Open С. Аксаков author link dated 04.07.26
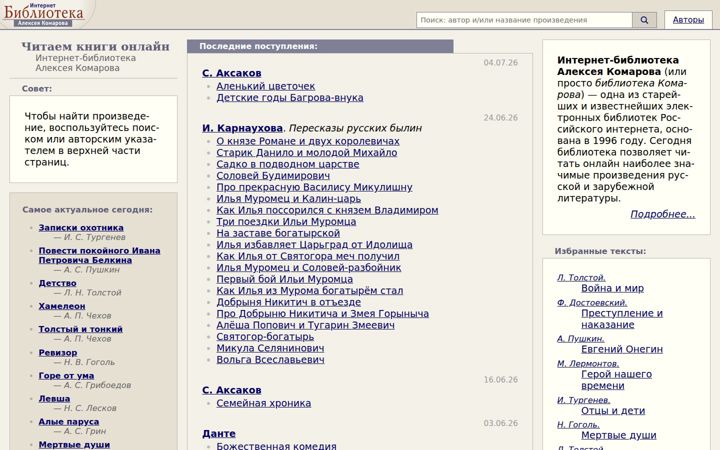 pos(231,73)
